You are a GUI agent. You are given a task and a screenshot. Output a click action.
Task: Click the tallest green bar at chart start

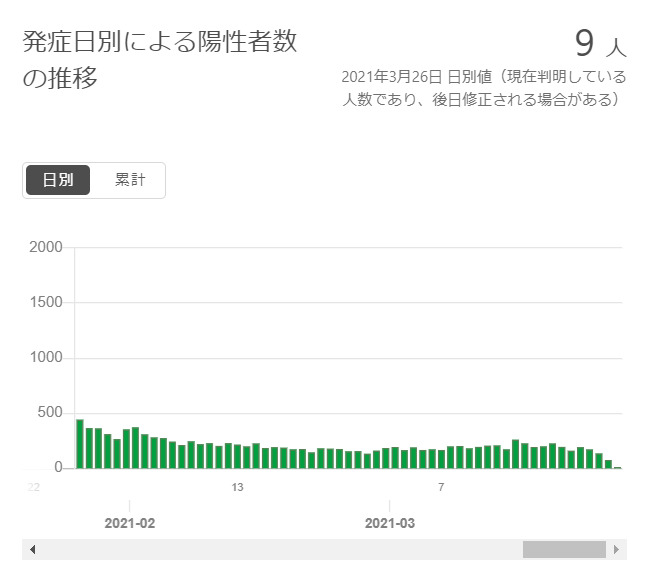coord(80,444)
